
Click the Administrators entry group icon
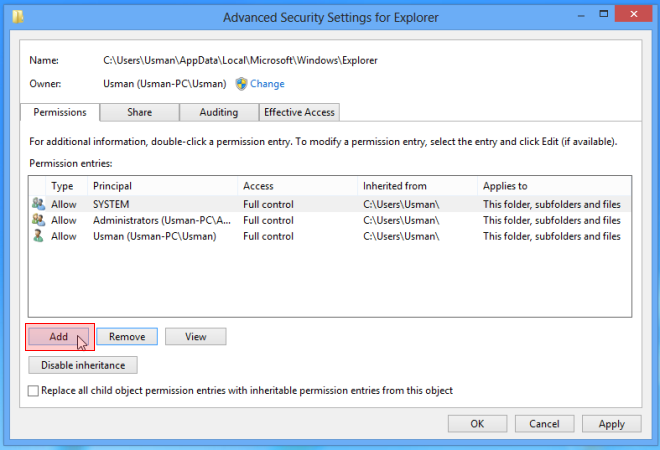[38, 220]
